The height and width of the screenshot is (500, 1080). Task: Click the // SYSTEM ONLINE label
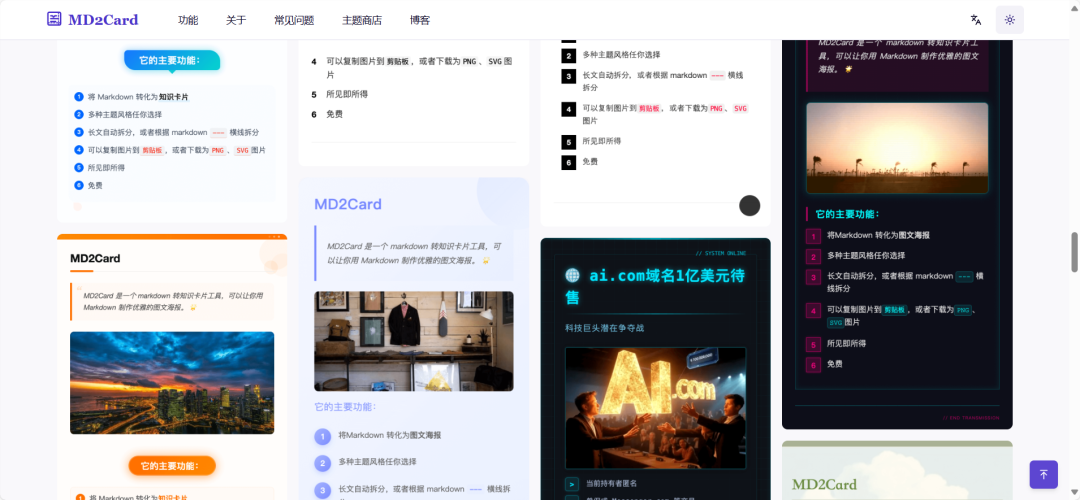(x=720, y=253)
